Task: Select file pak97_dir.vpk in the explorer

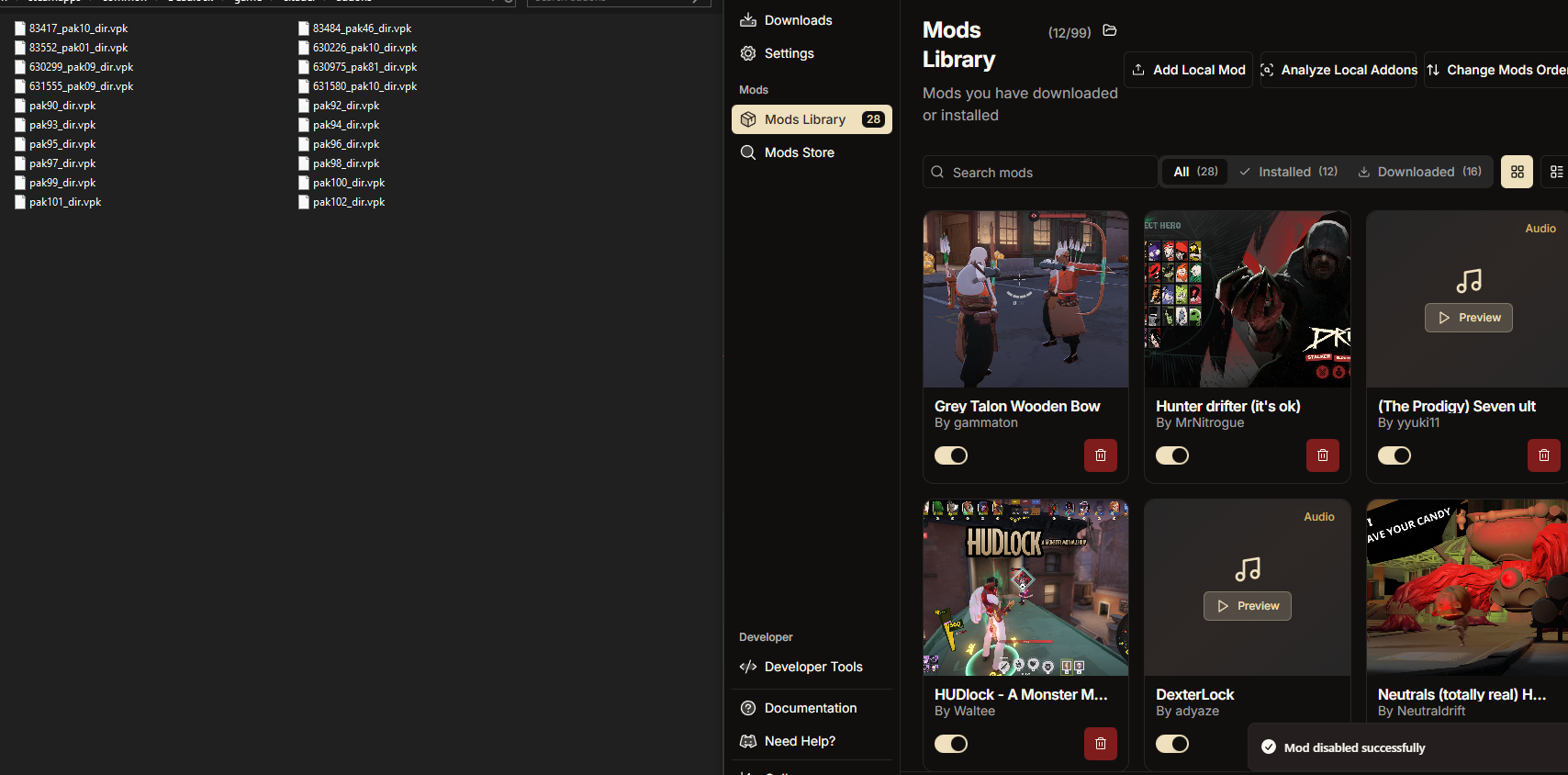Action: pos(55,163)
